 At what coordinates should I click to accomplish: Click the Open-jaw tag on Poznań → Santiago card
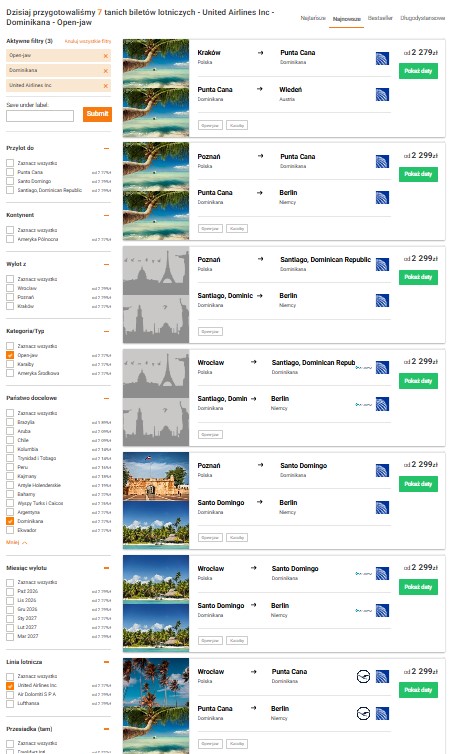(210, 331)
